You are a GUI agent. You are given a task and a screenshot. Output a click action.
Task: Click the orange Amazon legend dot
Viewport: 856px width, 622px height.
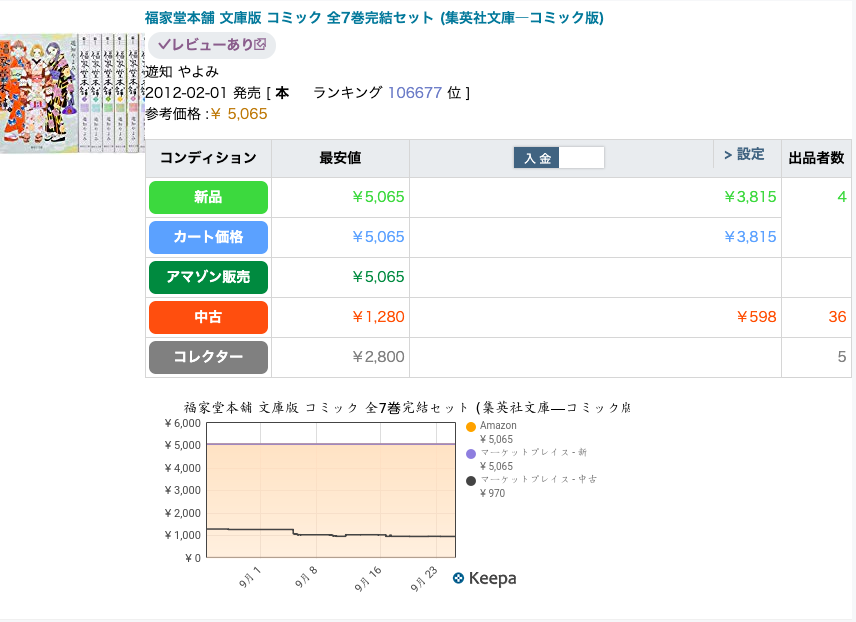click(471, 427)
